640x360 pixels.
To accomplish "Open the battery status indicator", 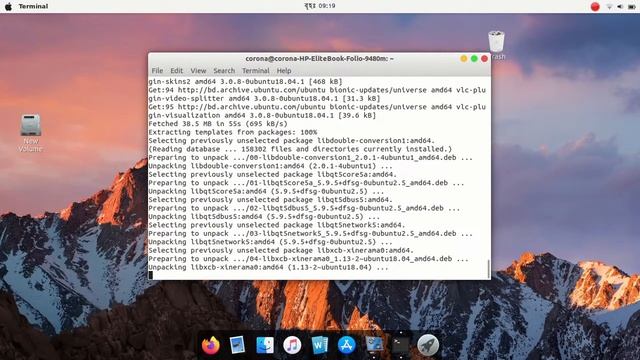I will pos(631,7).
